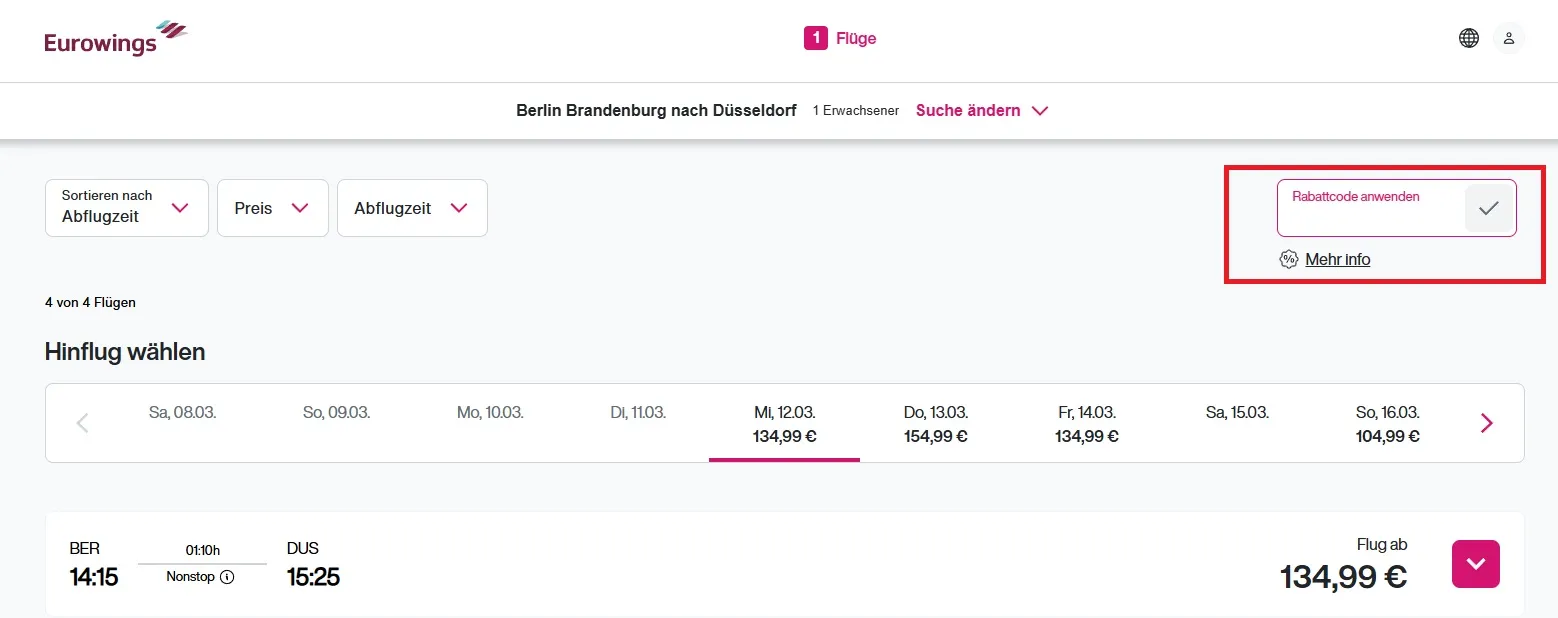The height and width of the screenshot is (618, 1558).
Task: Click the left arrow in date carousel
Action: click(x=82, y=422)
